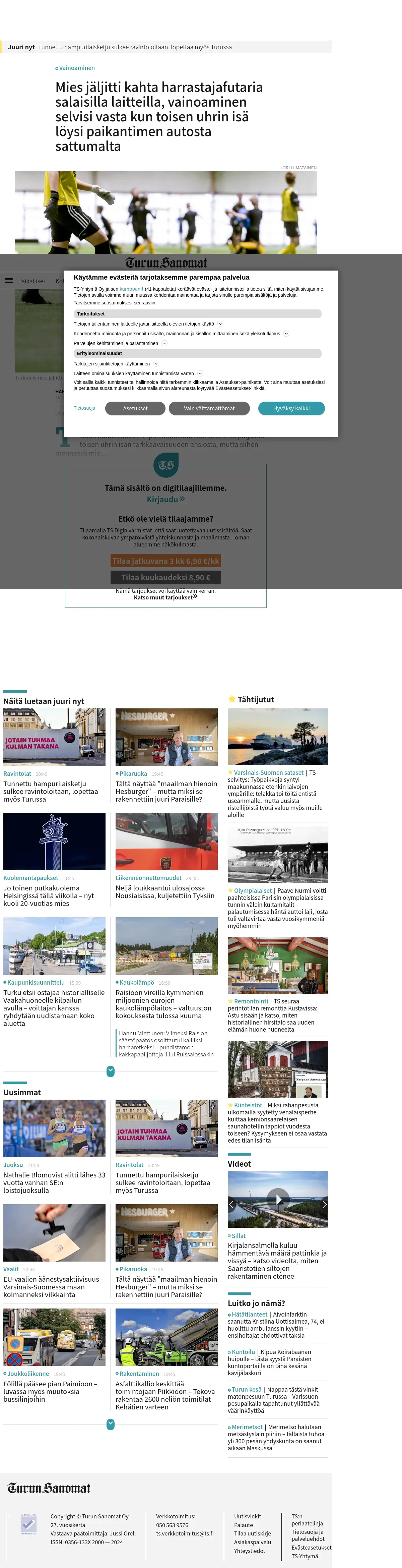Open the Asetukset cookie settings button
Screen dimensions: 402x1568
tap(135, 408)
